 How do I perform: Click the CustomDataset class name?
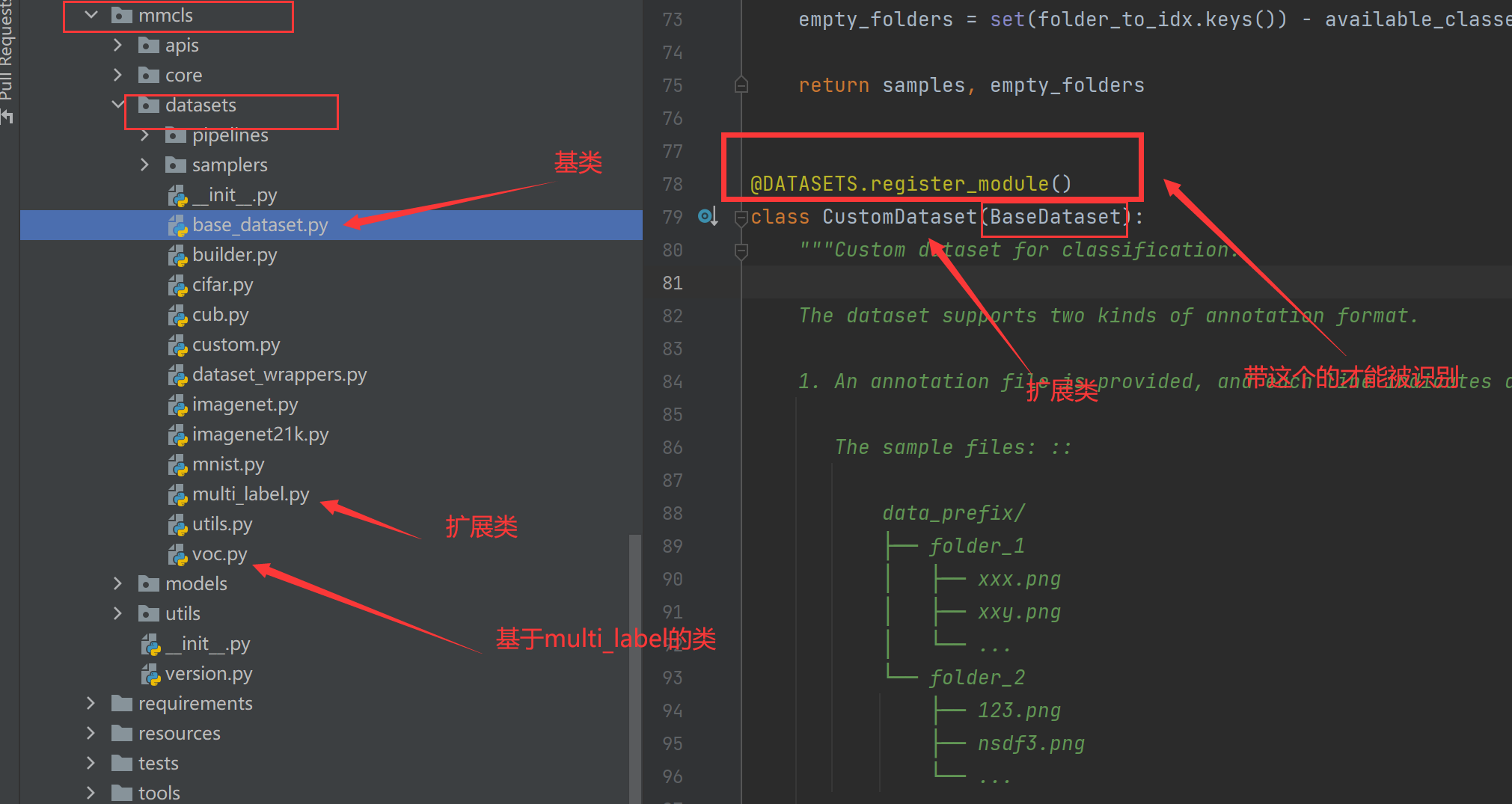[899, 217]
